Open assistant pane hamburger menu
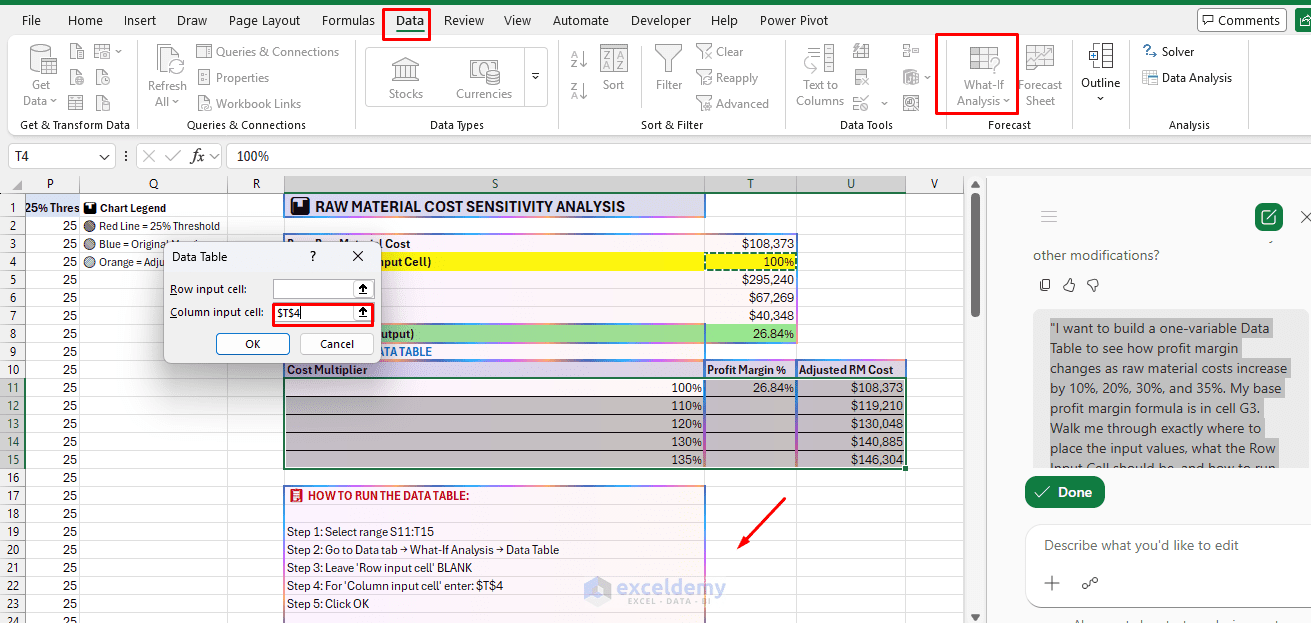Viewport: 1311px width, 623px height. point(1049,217)
